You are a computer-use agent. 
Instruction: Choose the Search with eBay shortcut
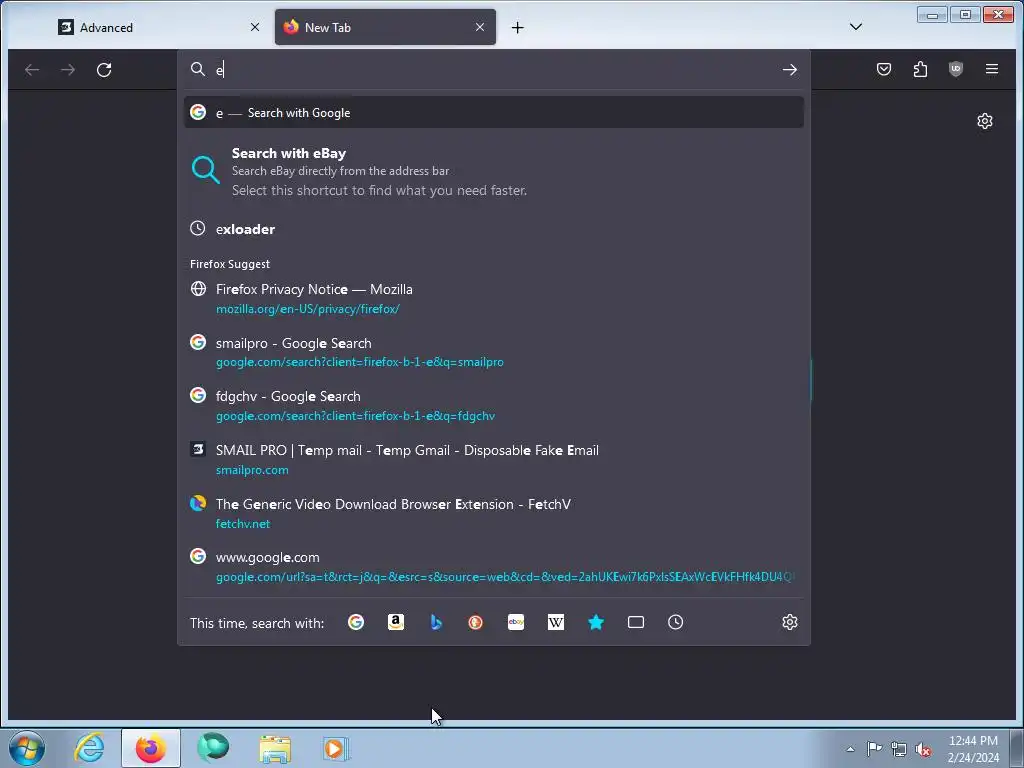click(x=494, y=172)
